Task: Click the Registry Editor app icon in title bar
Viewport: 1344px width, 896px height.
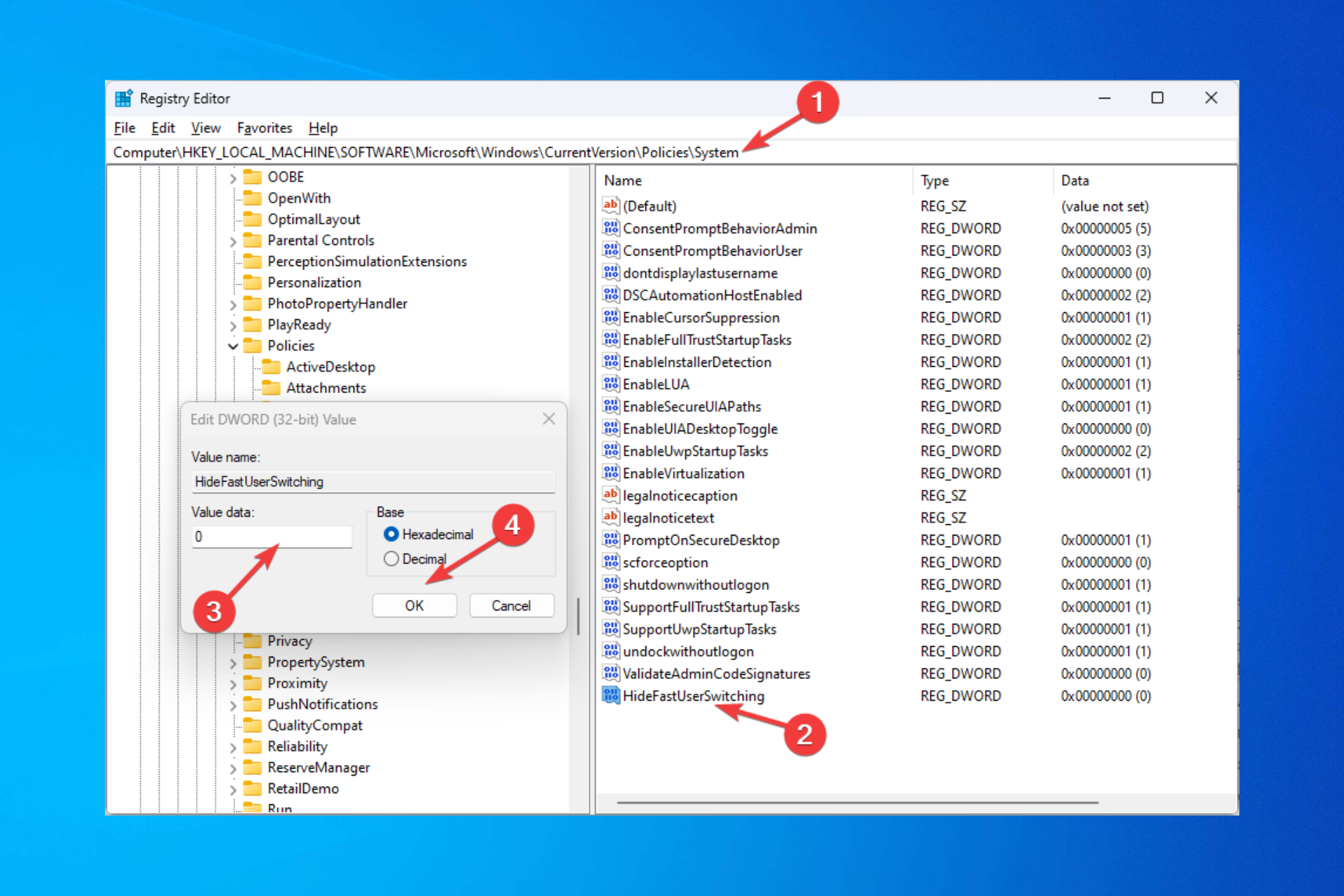Action: click(124, 99)
